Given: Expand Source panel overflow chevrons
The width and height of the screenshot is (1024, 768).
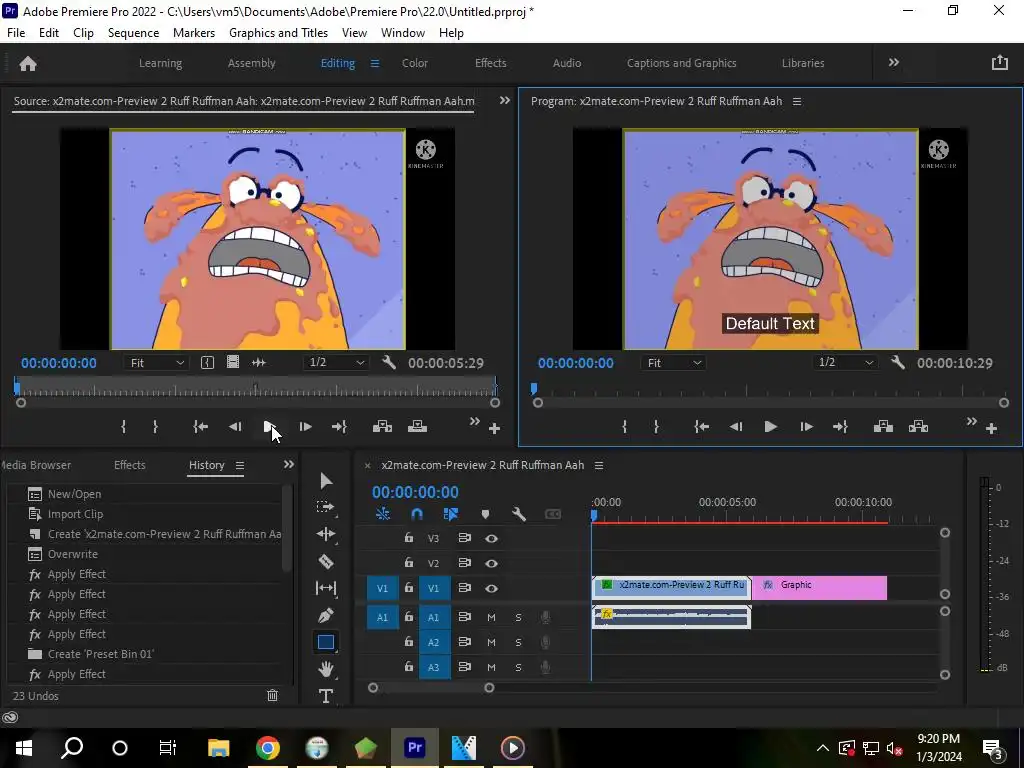Looking at the screenshot, I should (504, 100).
